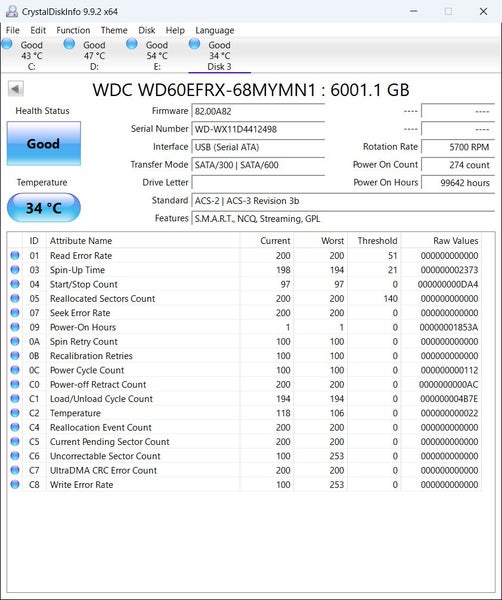Select the Disk 3 tab
Screen dimensions: 502x600
pos(219,55)
